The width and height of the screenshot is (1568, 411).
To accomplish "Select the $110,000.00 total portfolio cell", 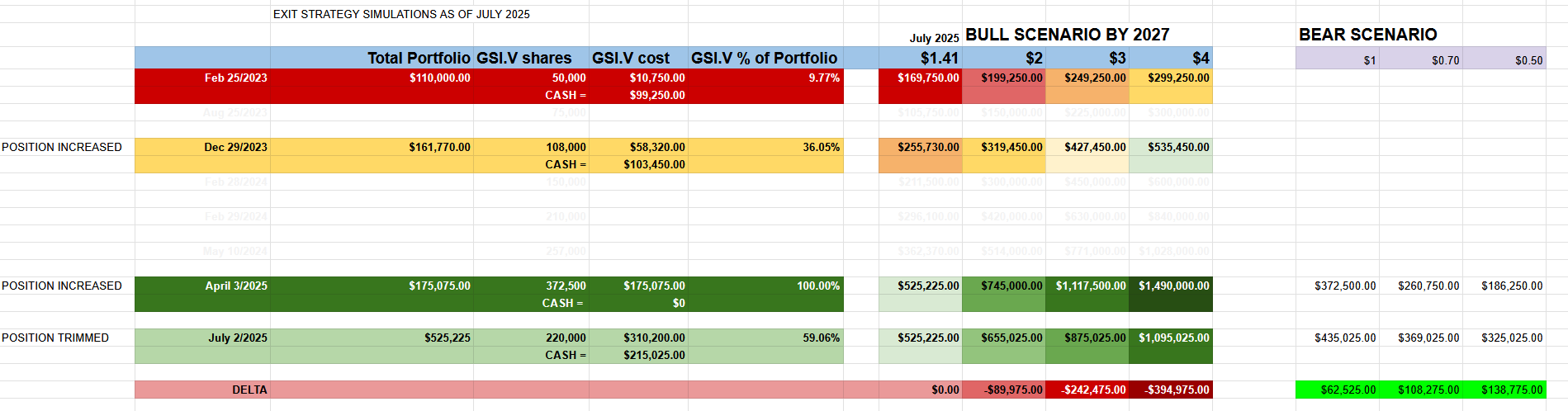I will coord(372,78).
